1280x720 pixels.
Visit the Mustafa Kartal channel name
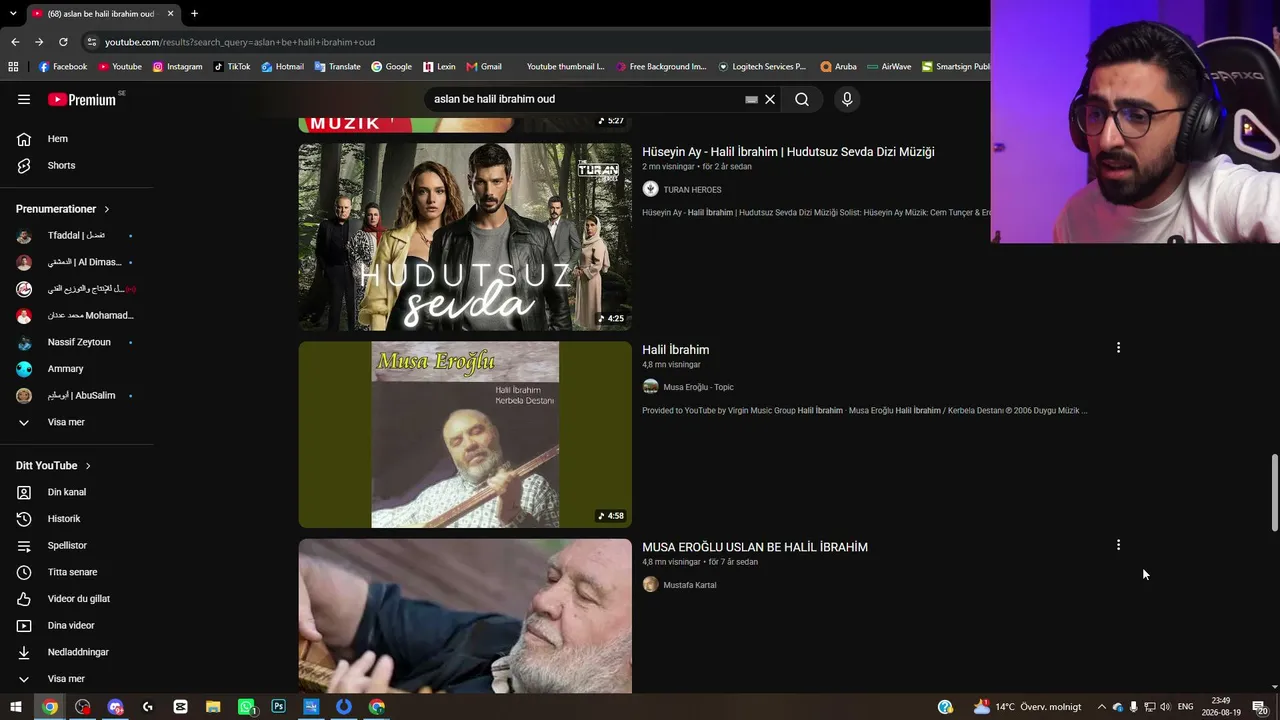tap(690, 585)
